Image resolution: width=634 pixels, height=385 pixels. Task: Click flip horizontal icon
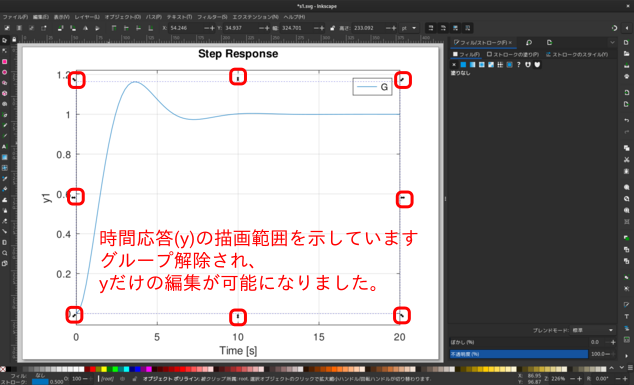coord(85,28)
